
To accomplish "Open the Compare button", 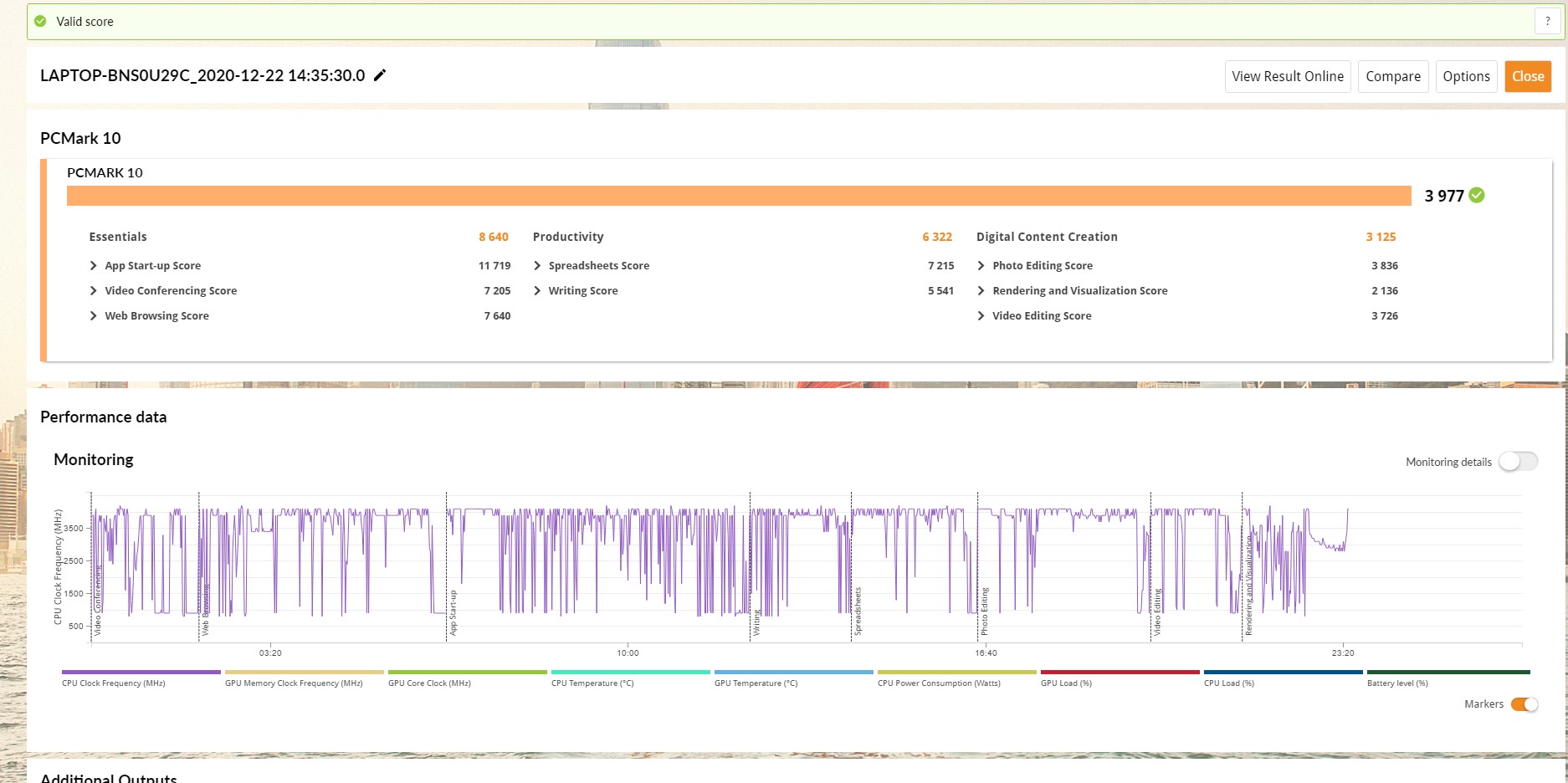I will 1393,76.
